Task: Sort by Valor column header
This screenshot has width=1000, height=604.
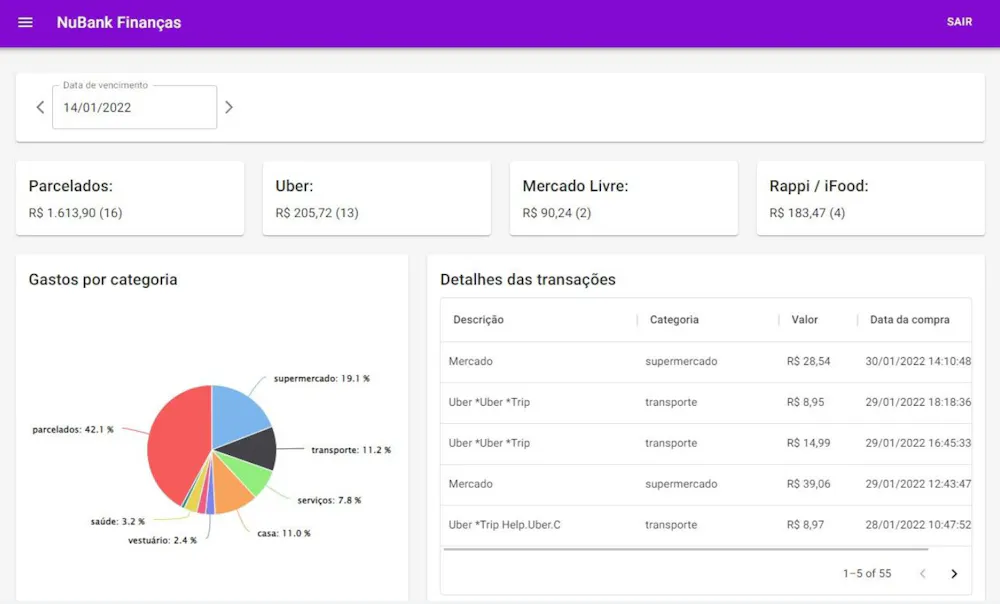Action: coord(804,320)
